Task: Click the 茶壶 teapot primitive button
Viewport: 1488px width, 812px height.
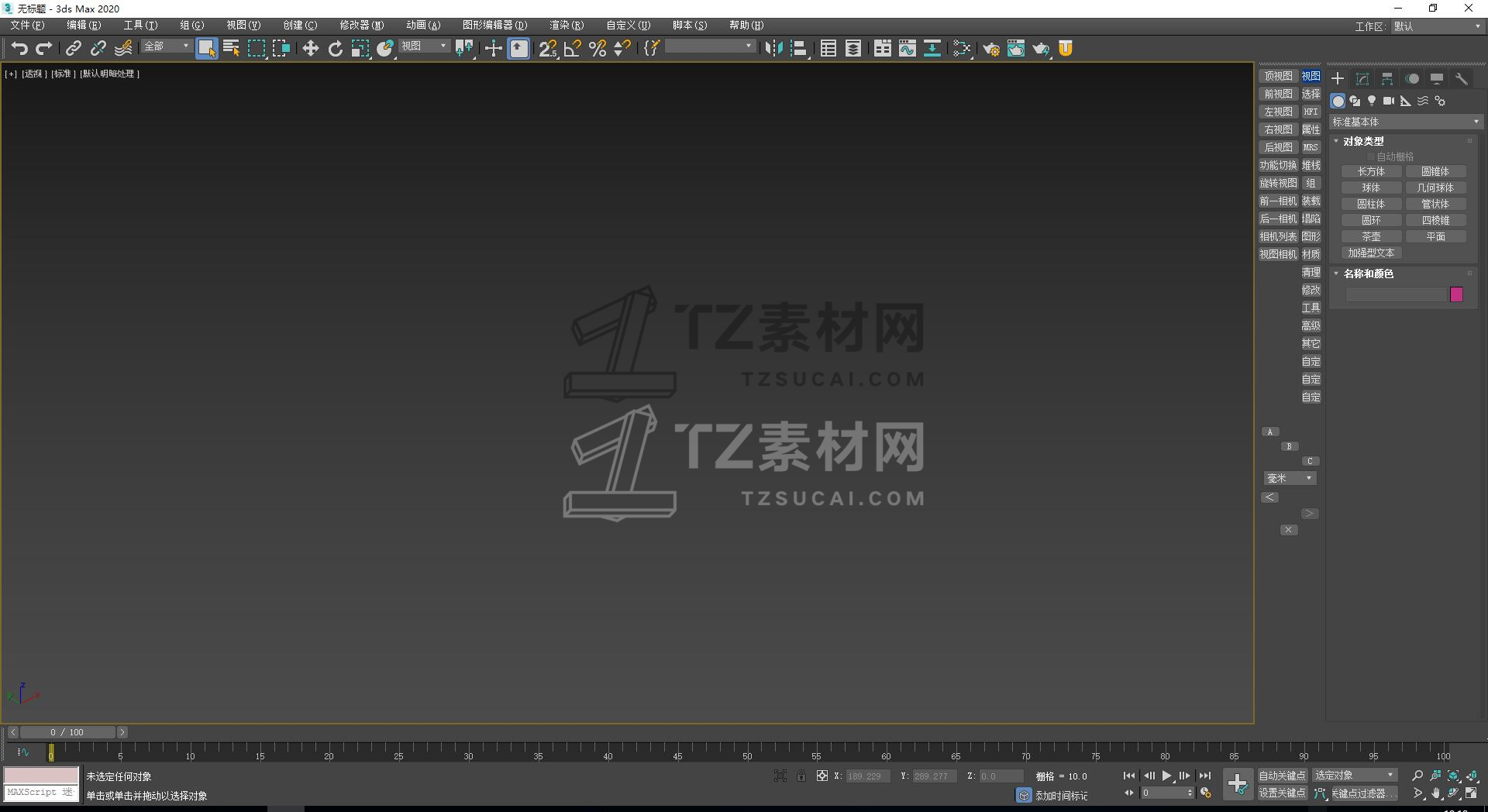Action: point(1371,236)
